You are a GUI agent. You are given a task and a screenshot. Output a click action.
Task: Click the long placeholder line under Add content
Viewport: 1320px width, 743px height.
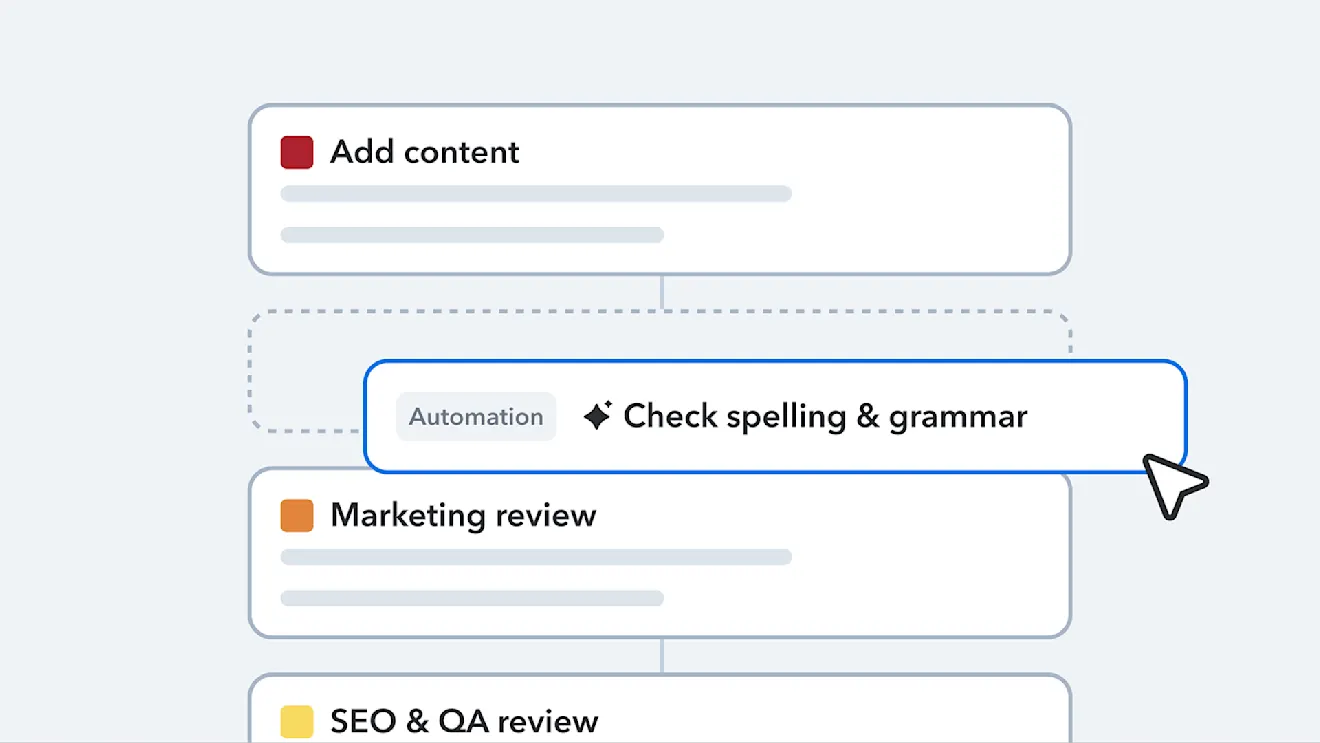click(x=536, y=194)
